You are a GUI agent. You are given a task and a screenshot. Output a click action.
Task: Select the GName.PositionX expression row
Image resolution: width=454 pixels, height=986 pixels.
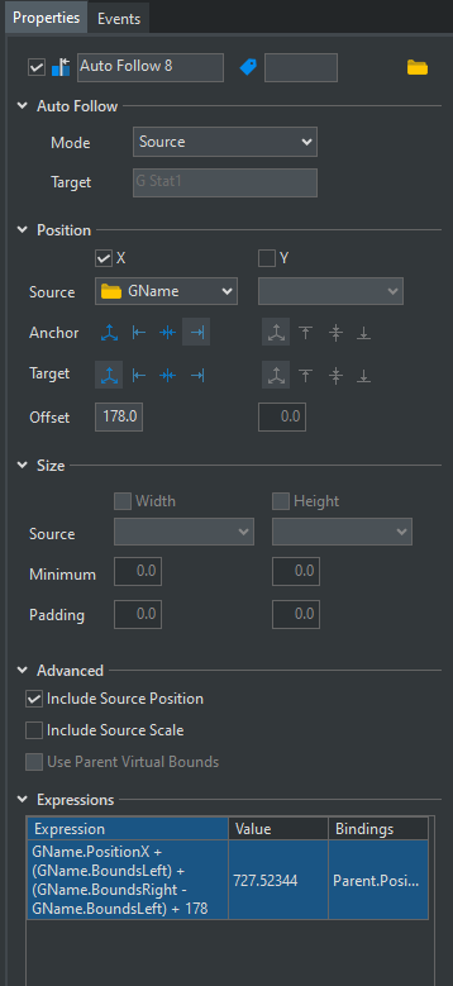click(228, 880)
